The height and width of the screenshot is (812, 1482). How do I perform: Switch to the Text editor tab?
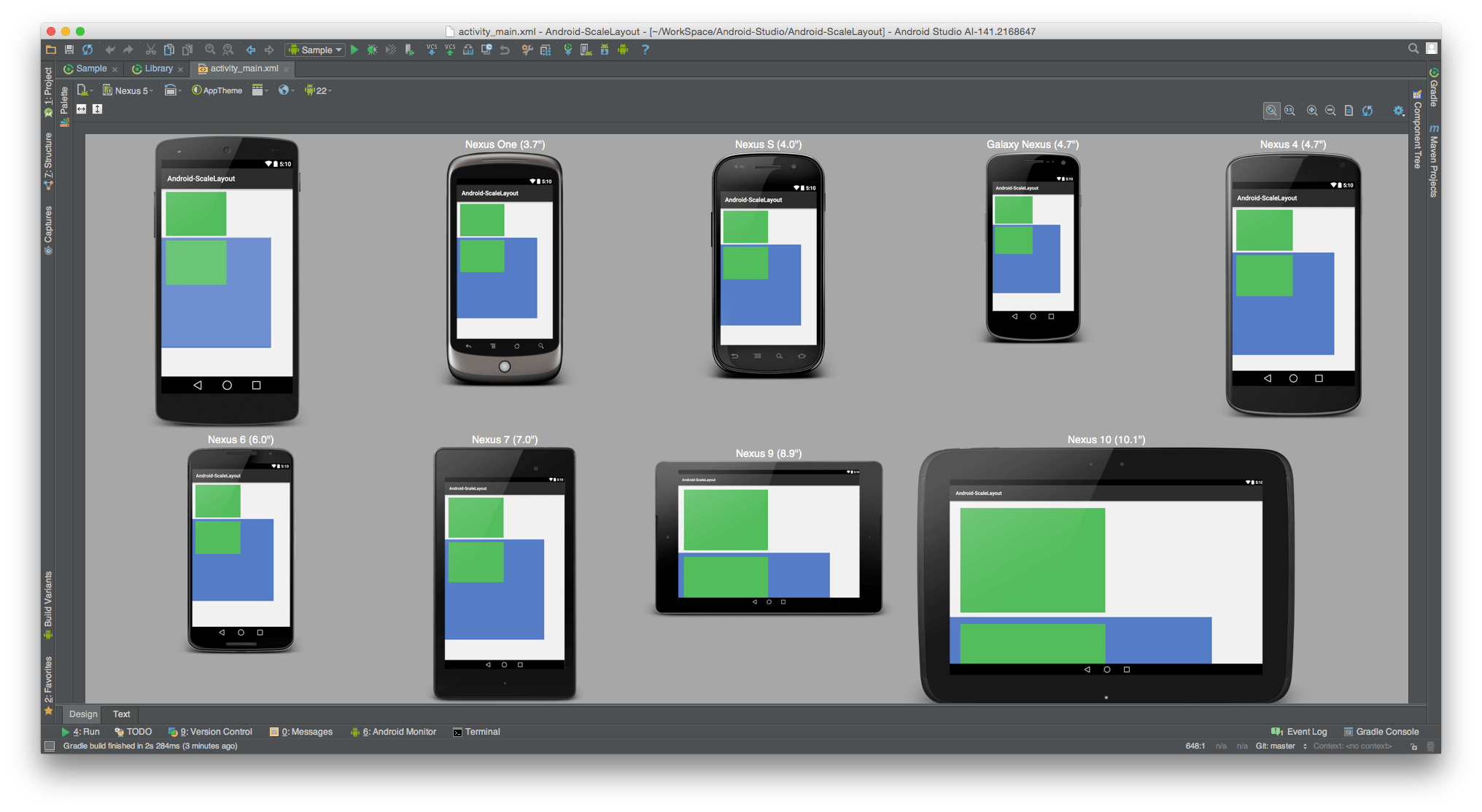[x=121, y=714]
